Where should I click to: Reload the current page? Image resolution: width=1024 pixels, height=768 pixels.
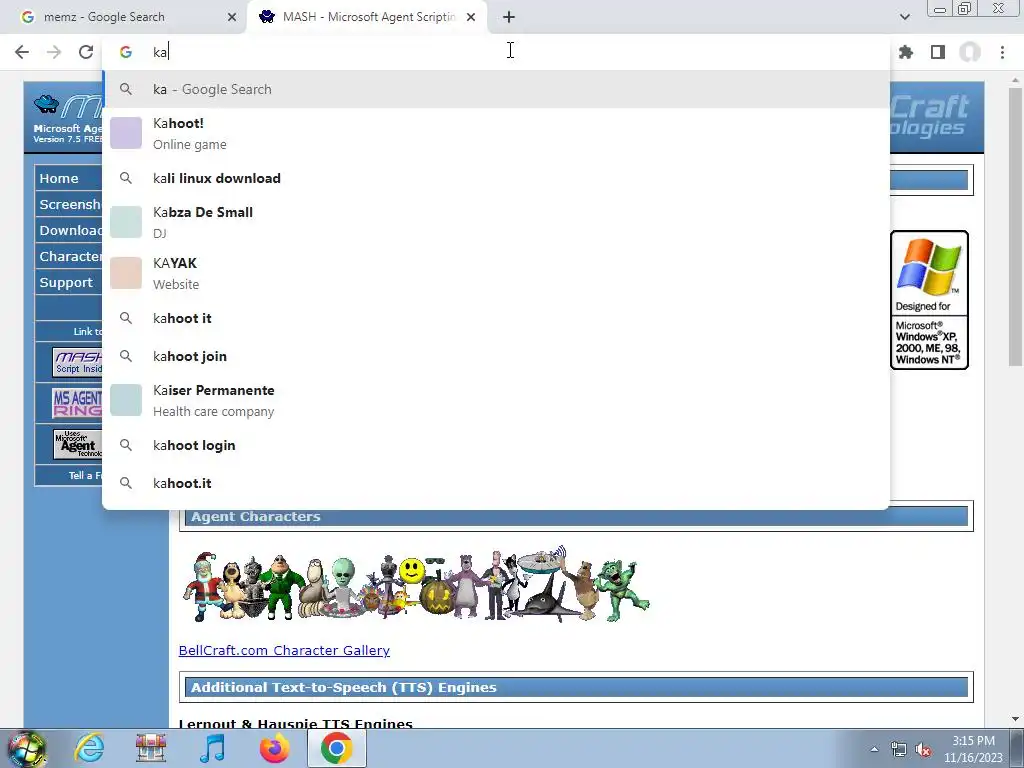pyautogui.click(x=86, y=52)
